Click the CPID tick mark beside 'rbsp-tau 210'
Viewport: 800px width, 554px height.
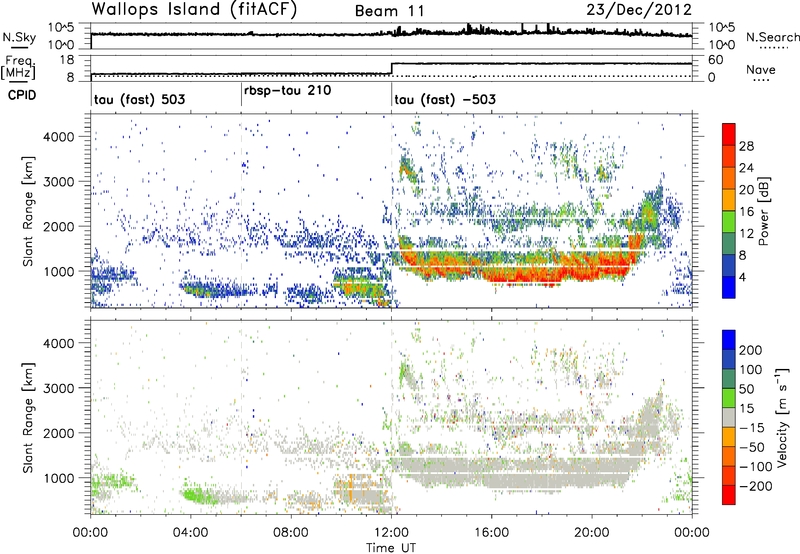click(241, 95)
